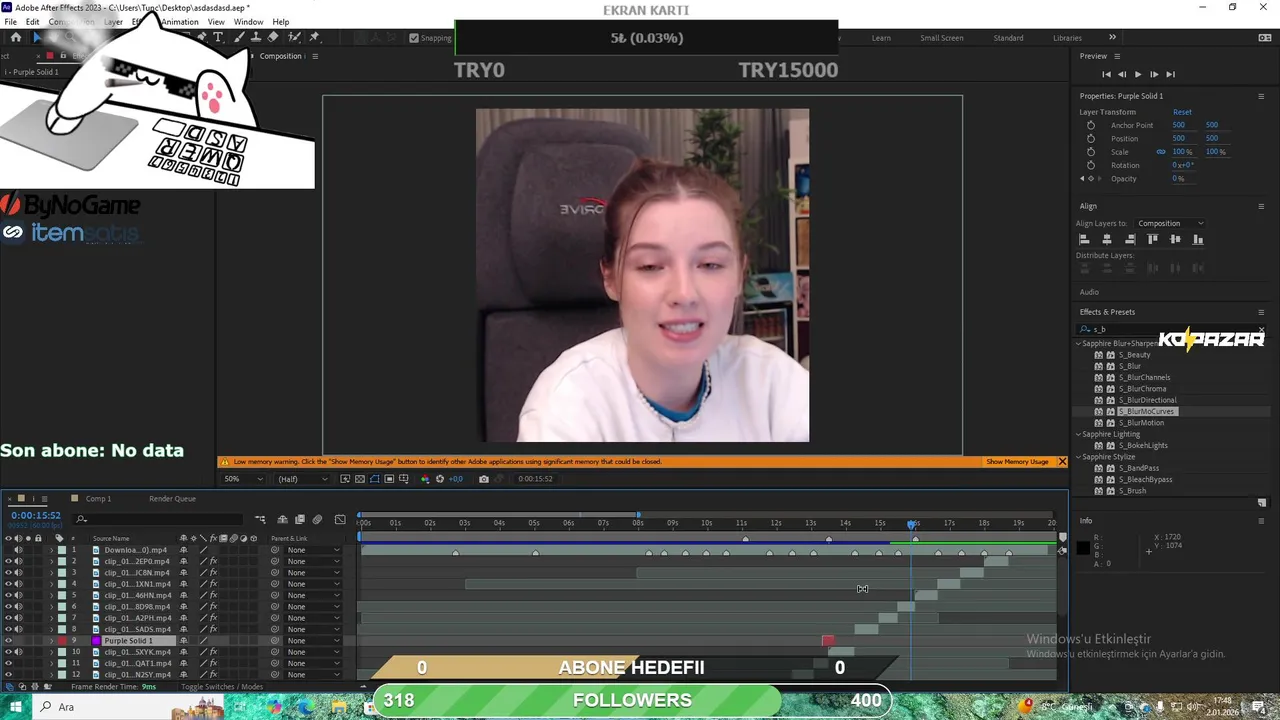
Task: Toggle Position stopwatch in Properties
Action: tap(1091, 138)
